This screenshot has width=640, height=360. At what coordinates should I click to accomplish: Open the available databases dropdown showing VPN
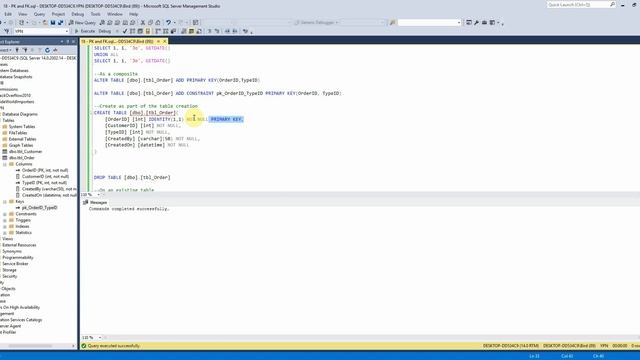point(41,31)
